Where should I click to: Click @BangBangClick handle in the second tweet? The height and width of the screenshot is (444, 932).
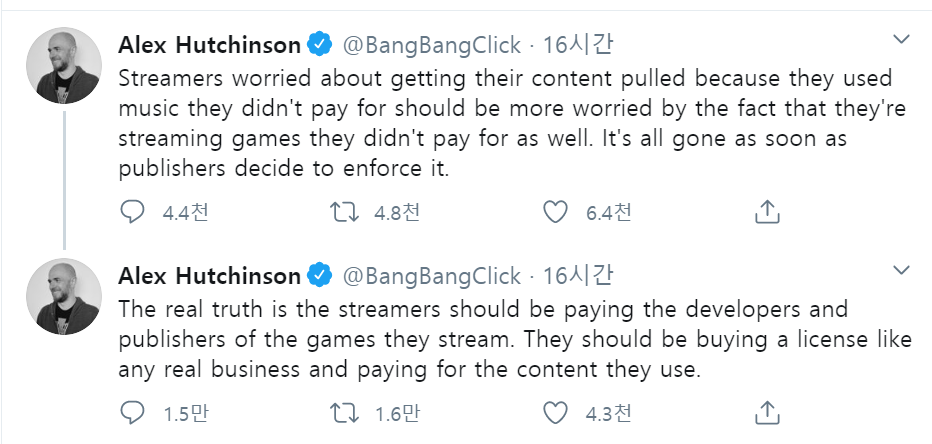[x=432, y=275]
